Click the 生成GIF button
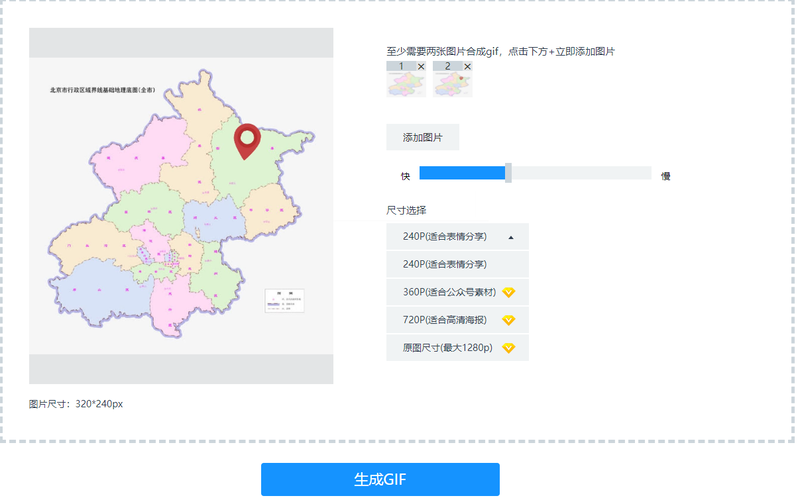The width and height of the screenshot is (800, 500). [x=380, y=479]
